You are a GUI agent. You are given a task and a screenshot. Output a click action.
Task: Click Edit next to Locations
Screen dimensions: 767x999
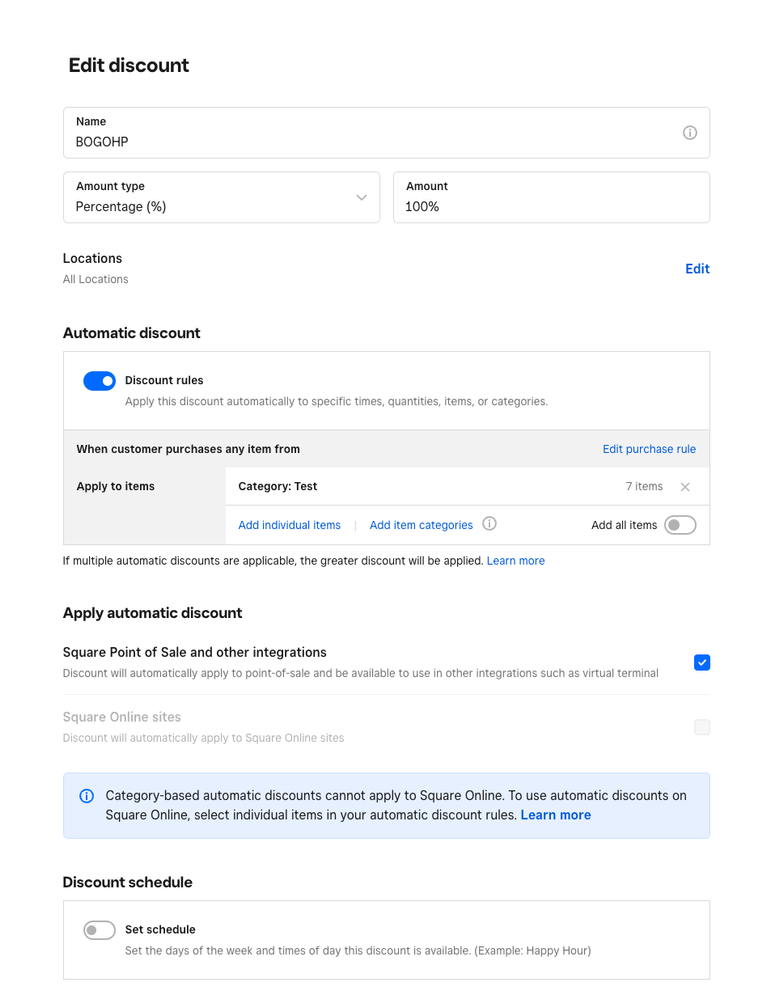(697, 269)
